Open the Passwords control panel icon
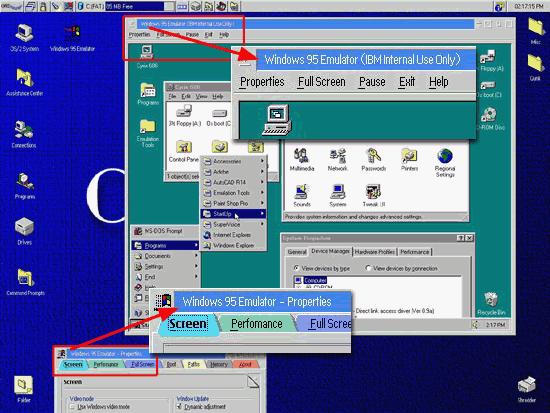550x413 pixels. click(x=374, y=160)
